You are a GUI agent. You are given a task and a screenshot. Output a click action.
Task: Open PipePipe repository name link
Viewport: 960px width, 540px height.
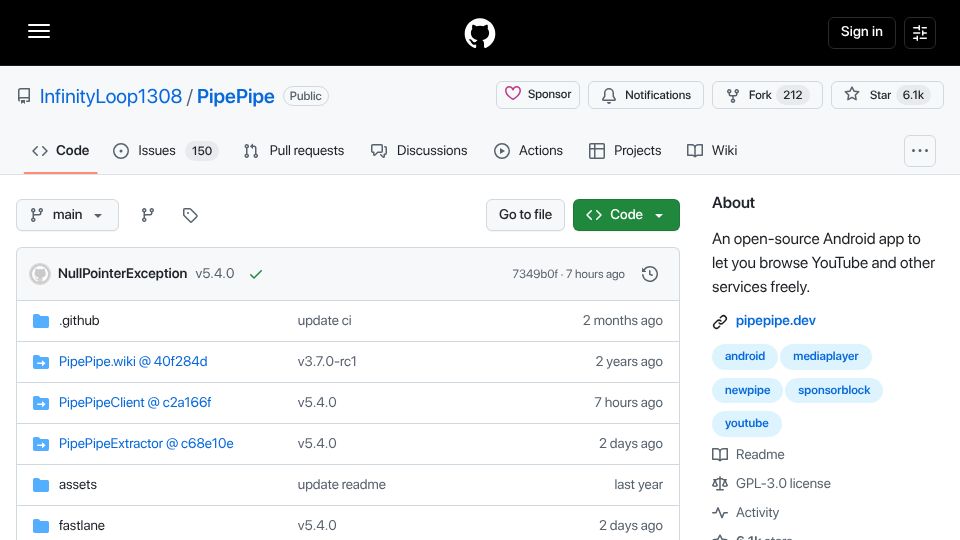(236, 96)
